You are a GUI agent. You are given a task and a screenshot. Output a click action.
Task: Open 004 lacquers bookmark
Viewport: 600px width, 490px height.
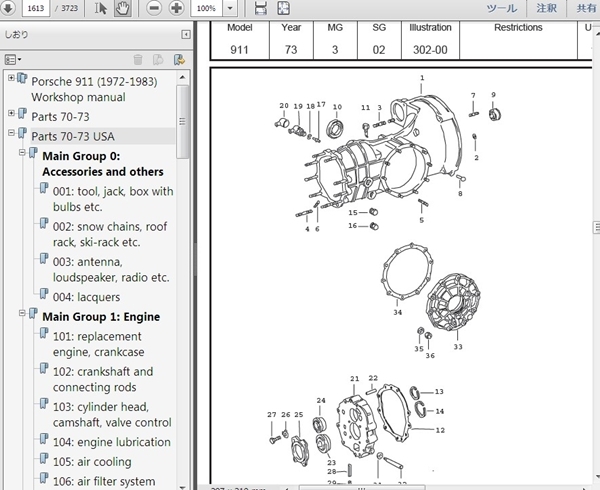[x=86, y=297]
